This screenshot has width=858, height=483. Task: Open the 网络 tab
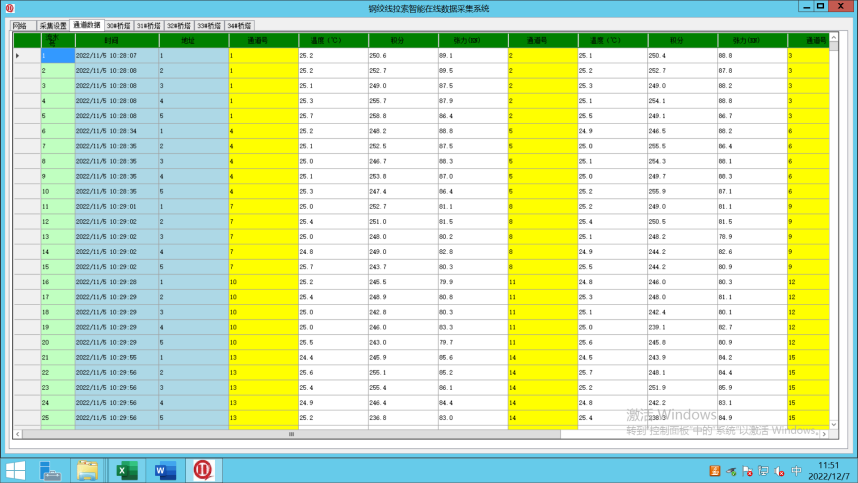tap(20, 26)
